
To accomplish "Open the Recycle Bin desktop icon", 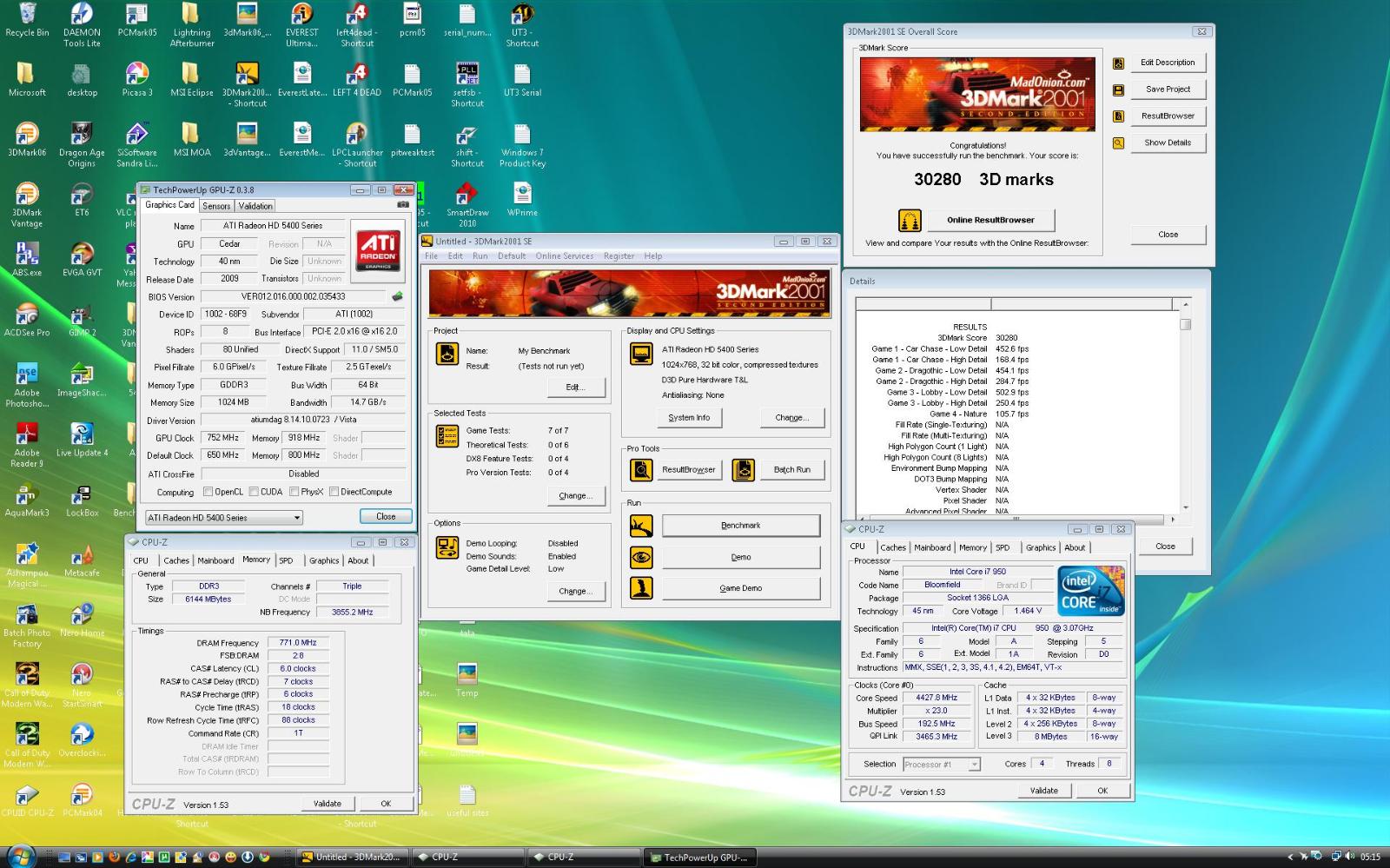I will [27, 21].
